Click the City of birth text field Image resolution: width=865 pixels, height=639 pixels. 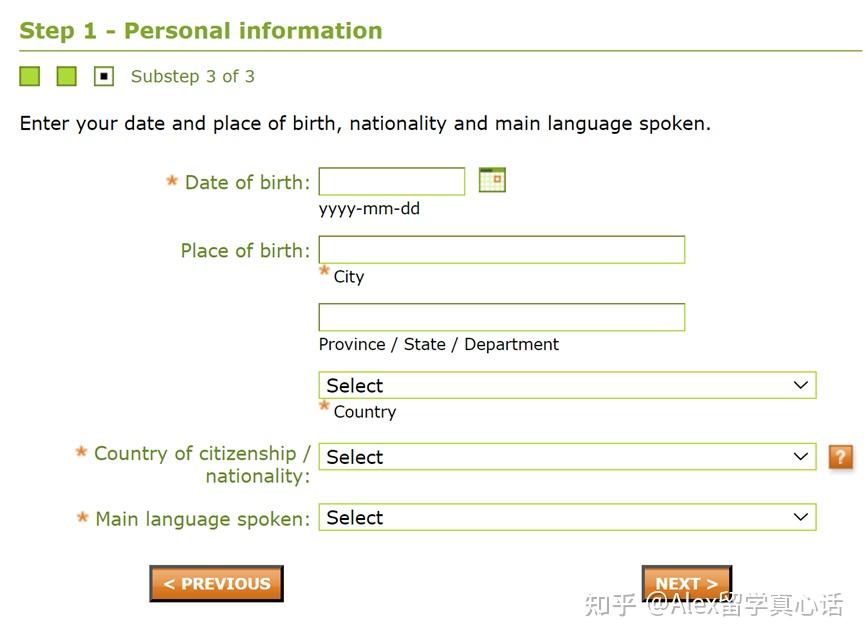point(501,250)
